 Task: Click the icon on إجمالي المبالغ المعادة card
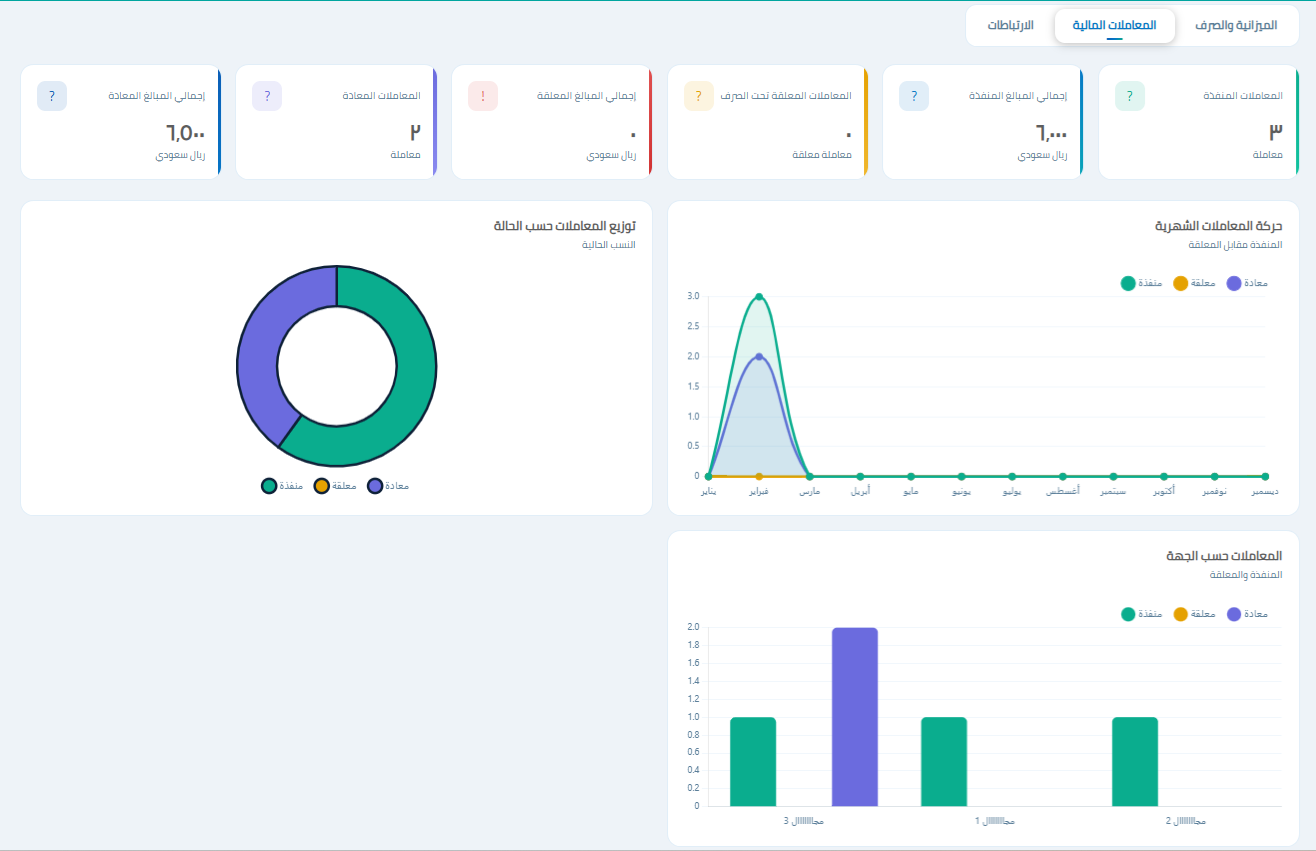52,96
